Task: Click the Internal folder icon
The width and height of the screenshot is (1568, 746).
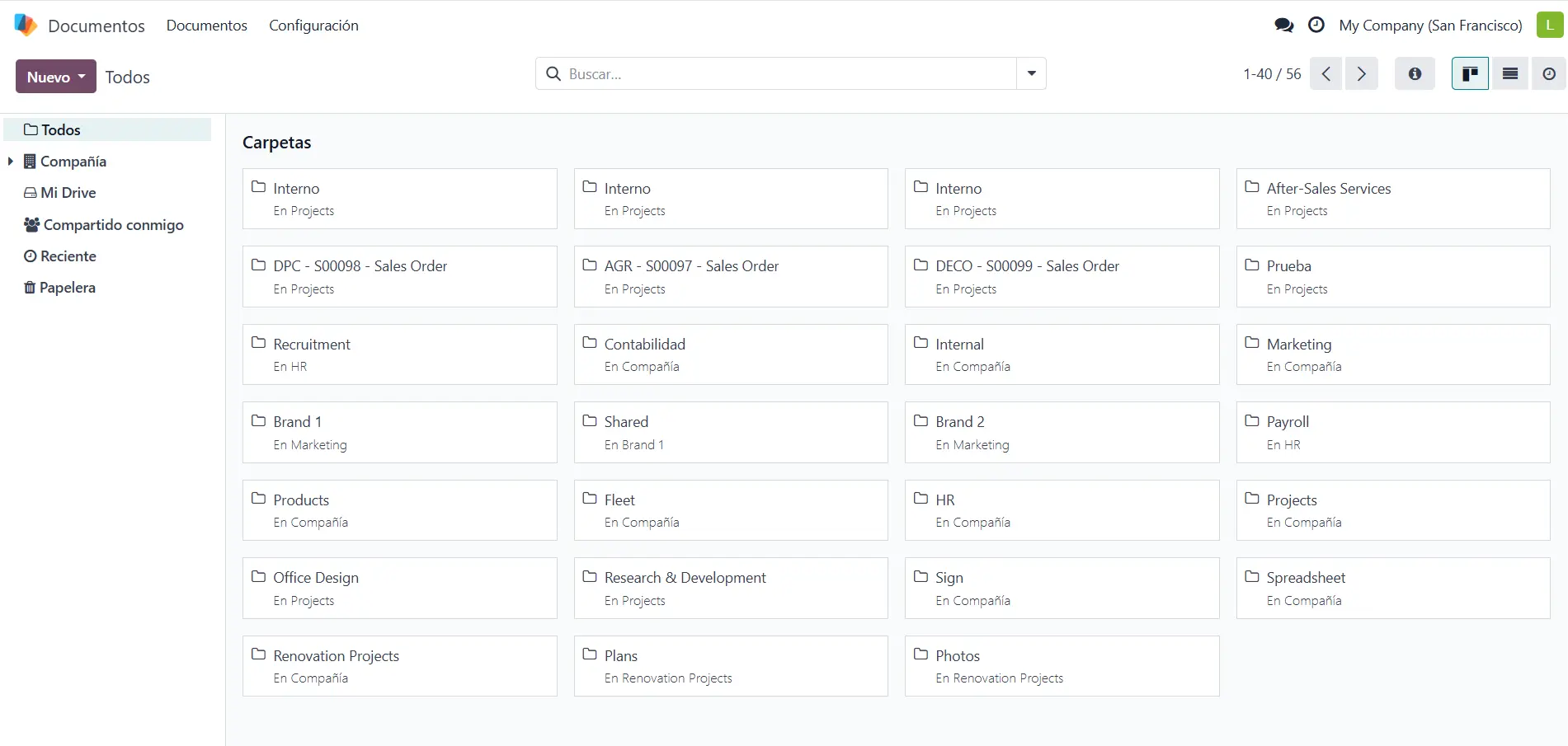Action: click(x=921, y=343)
